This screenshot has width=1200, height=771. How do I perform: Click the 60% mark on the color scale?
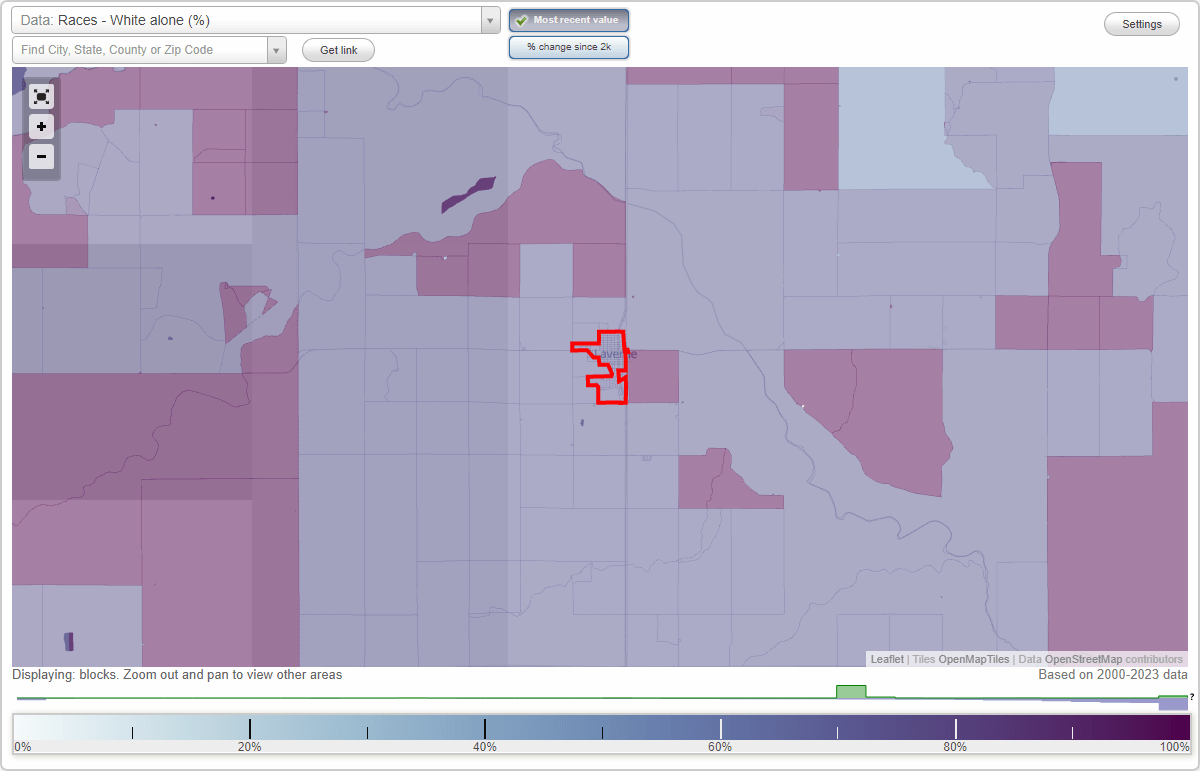720,727
